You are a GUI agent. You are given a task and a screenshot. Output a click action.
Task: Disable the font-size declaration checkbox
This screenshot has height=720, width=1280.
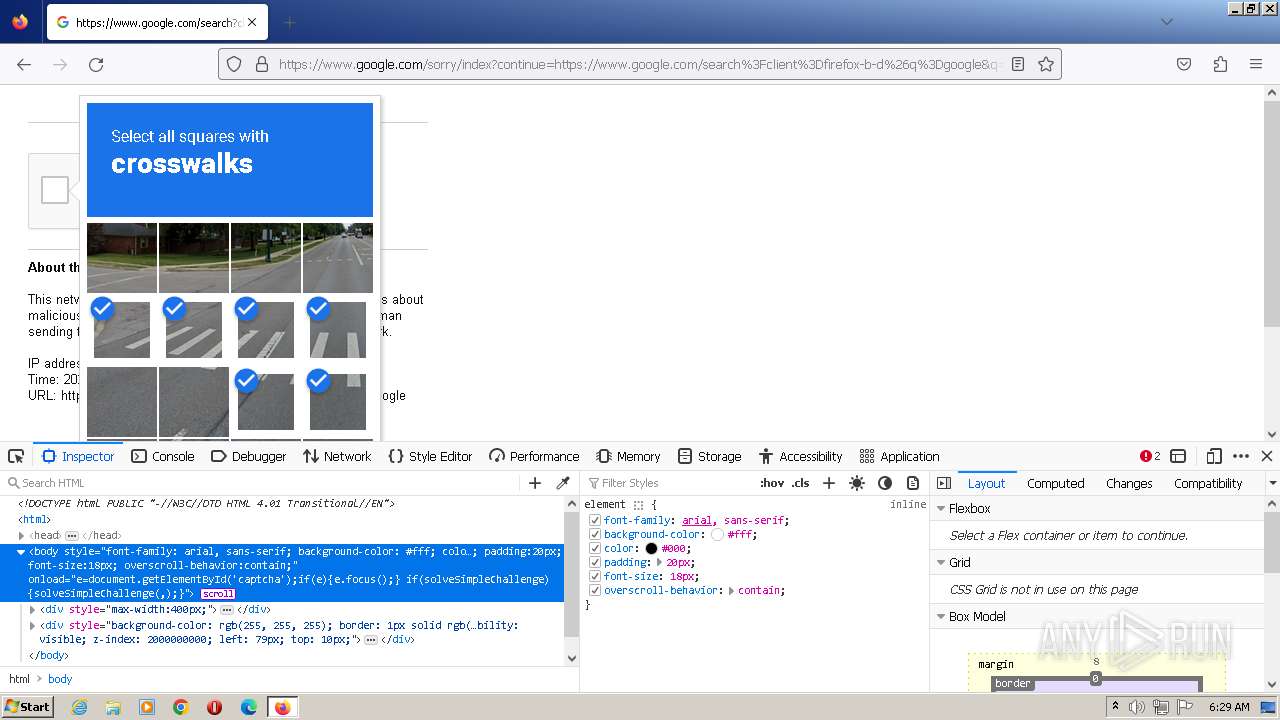(x=595, y=576)
